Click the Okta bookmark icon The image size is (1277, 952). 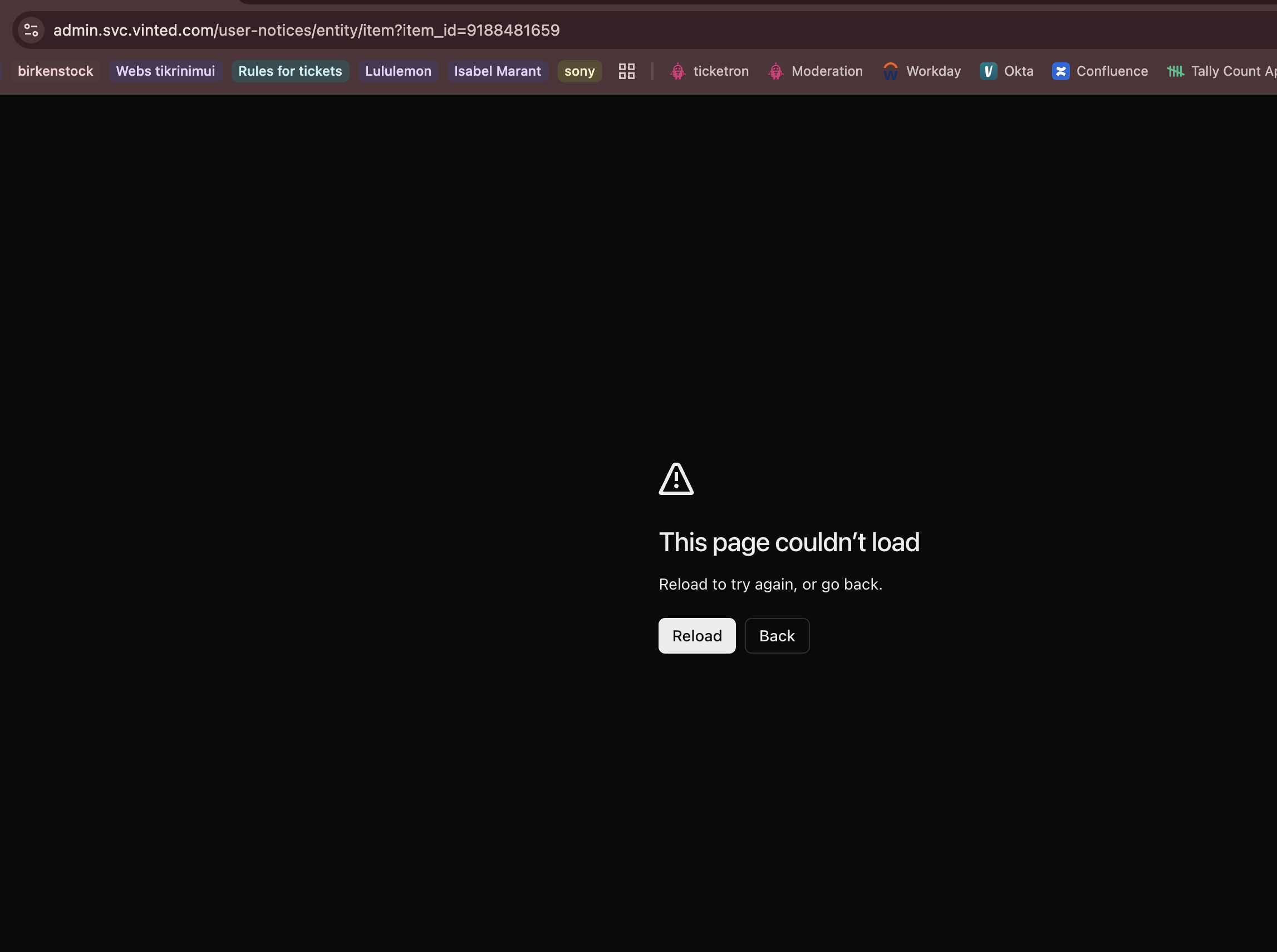(988, 71)
